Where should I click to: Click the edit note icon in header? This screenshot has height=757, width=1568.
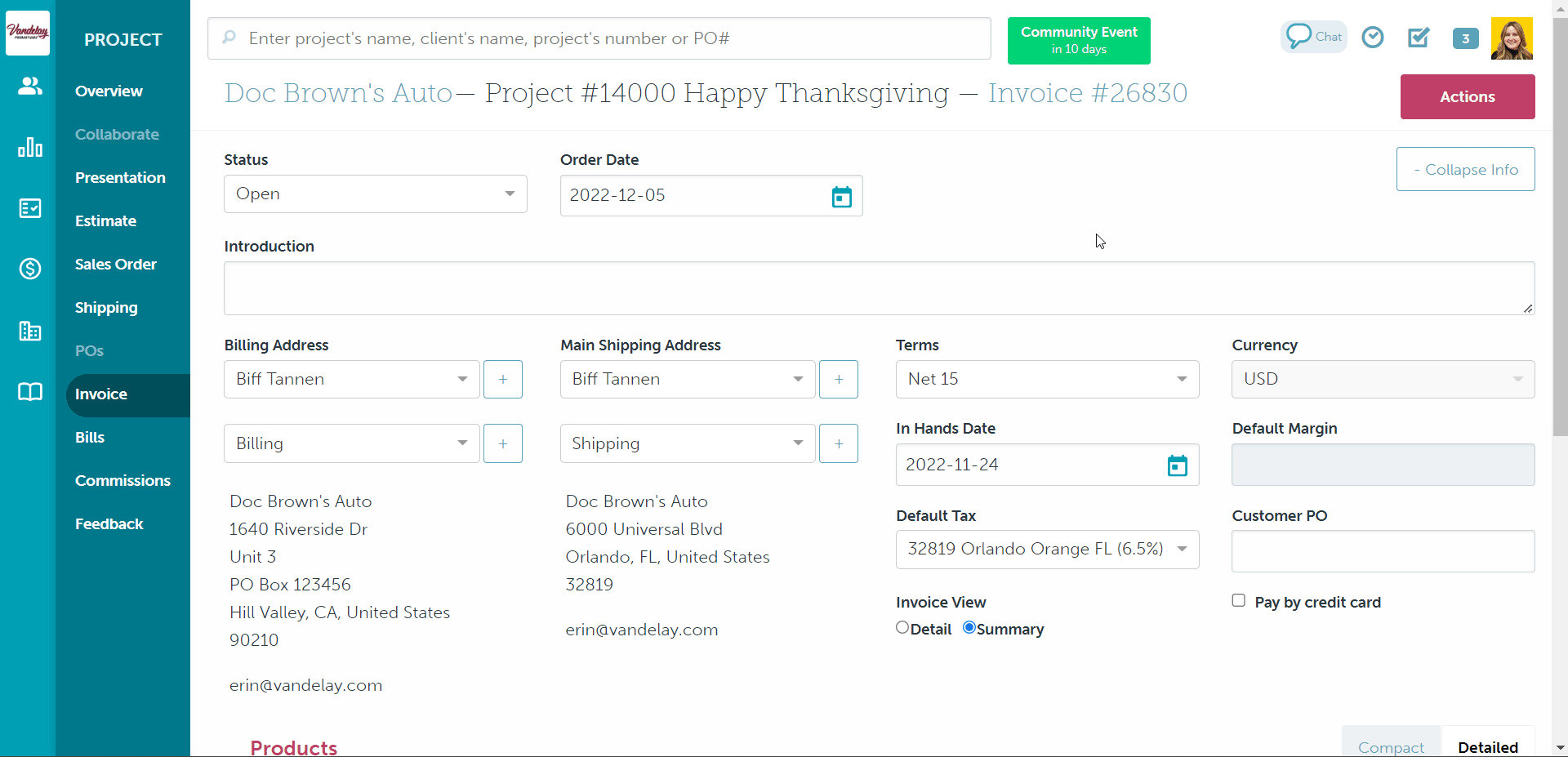1419,38
